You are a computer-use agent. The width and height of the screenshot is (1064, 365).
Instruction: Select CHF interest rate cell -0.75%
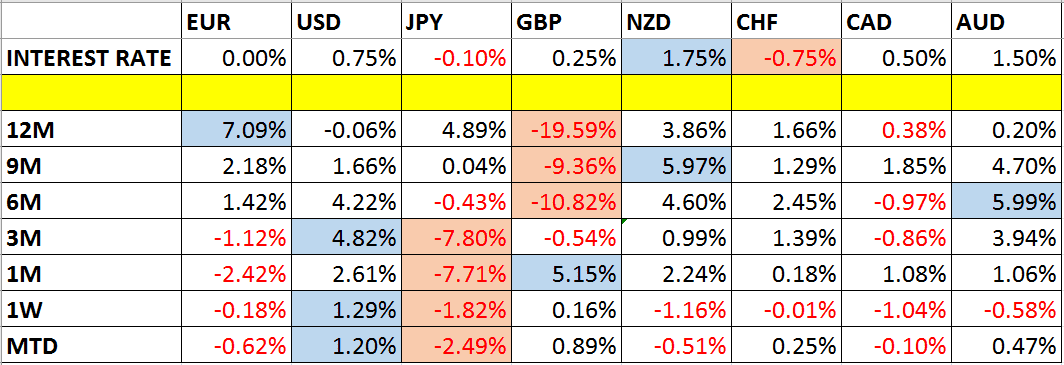(x=786, y=57)
